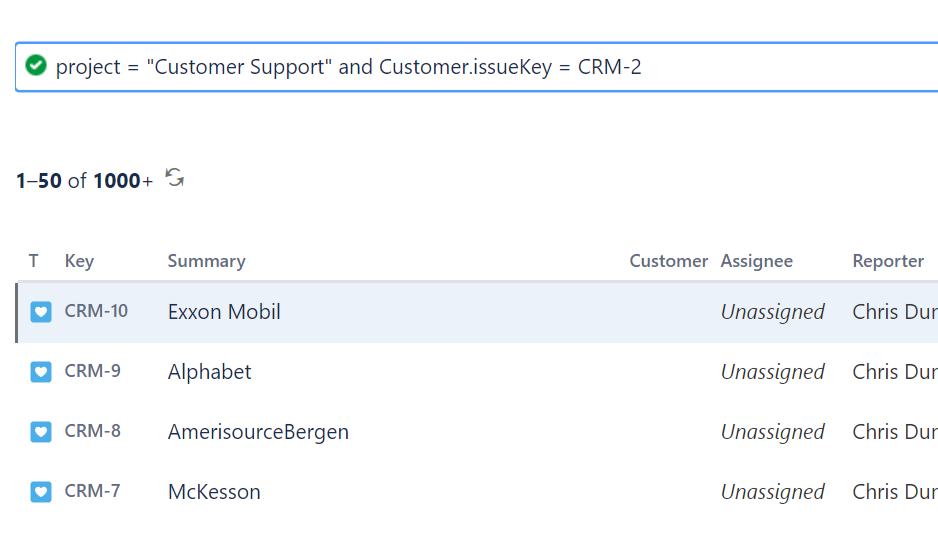Sort by the Assignee column header
This screenshot has width=938, height=534.
coord(756,261)
